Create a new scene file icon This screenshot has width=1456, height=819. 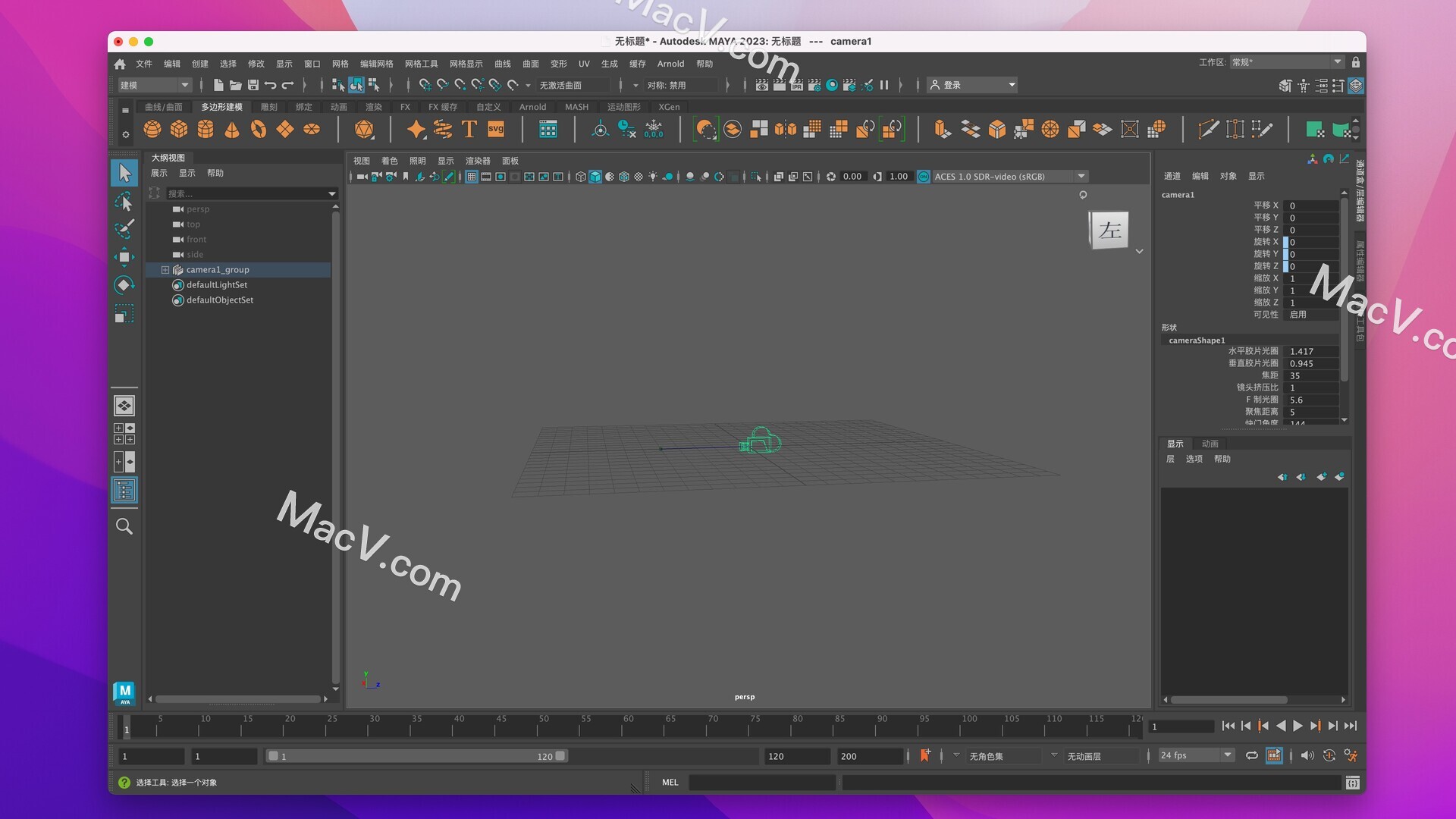point(218,85)
